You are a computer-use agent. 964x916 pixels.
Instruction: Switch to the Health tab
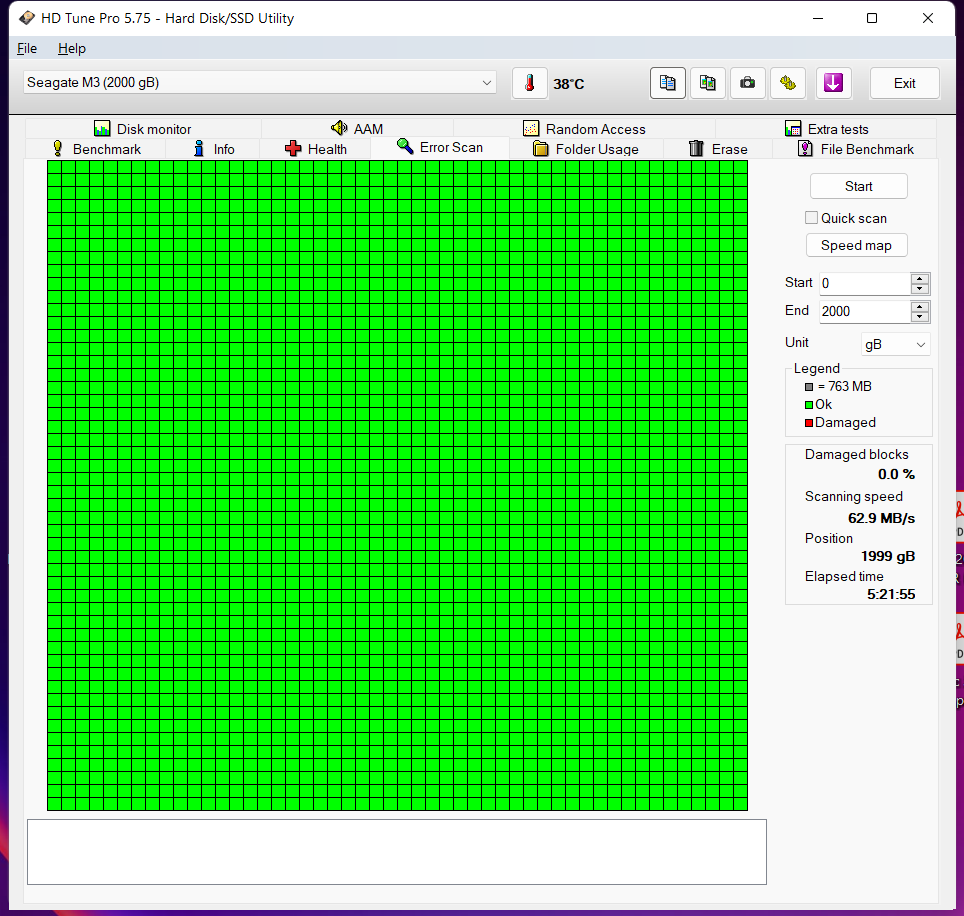click(x=316, y=149)
